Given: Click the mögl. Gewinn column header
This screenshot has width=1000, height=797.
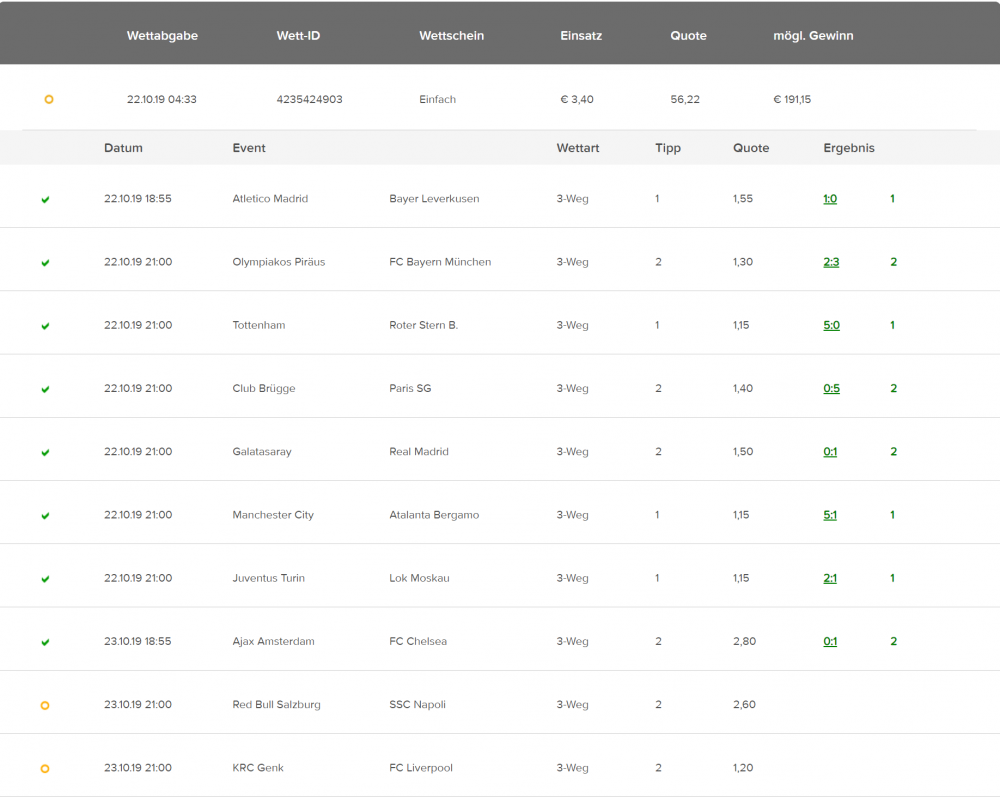Looking at the screenshot, I should pos(813,36).
